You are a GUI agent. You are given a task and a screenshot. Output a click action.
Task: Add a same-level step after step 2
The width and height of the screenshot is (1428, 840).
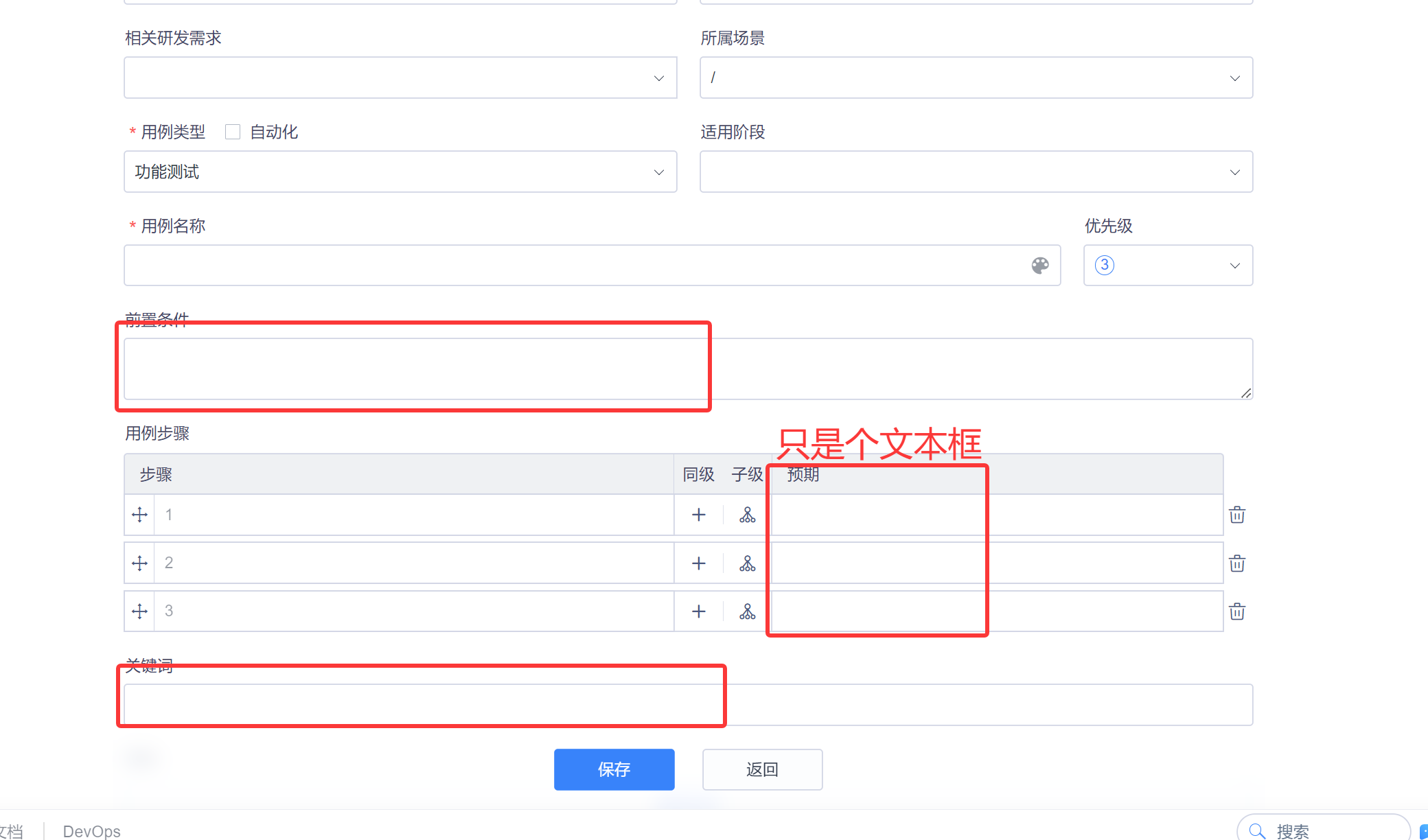click(698, 563)
